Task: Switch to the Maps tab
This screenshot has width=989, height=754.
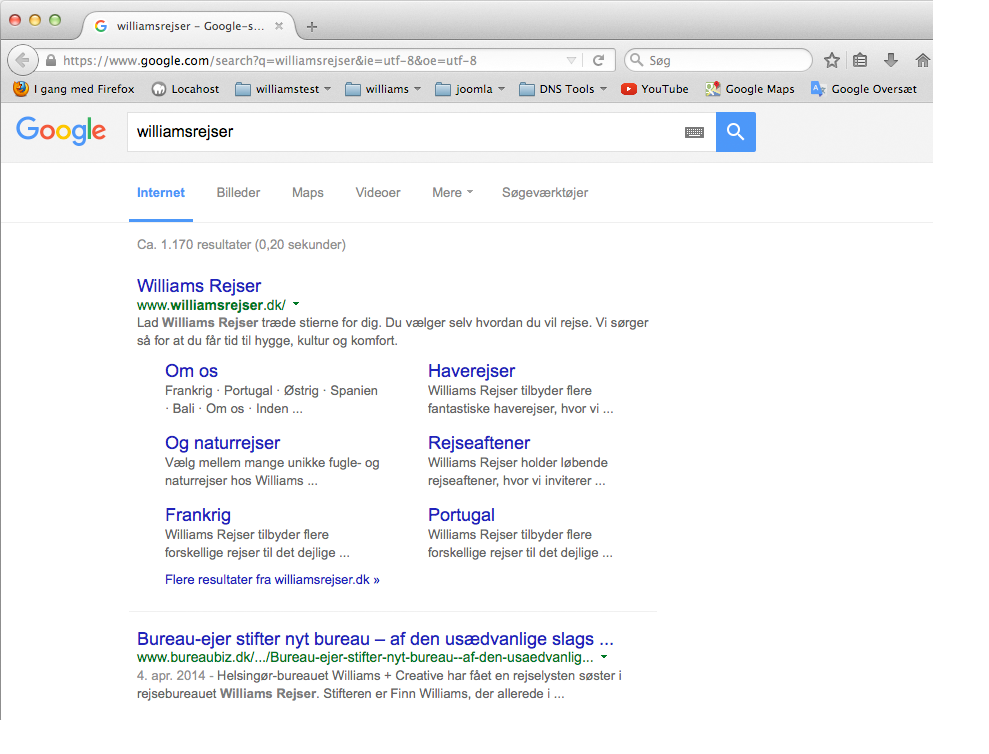Action: click(x=308, y=192)
